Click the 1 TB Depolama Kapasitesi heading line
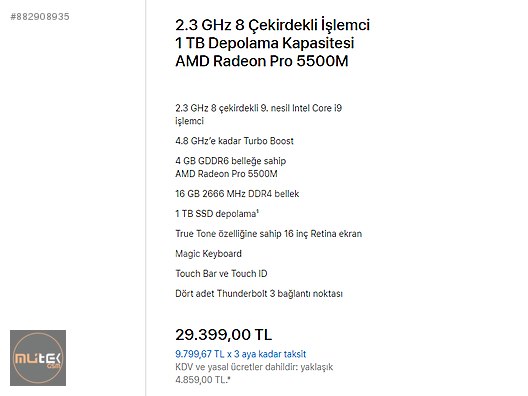The width and height of the screenshot is (528, 396). click(265, 43)
